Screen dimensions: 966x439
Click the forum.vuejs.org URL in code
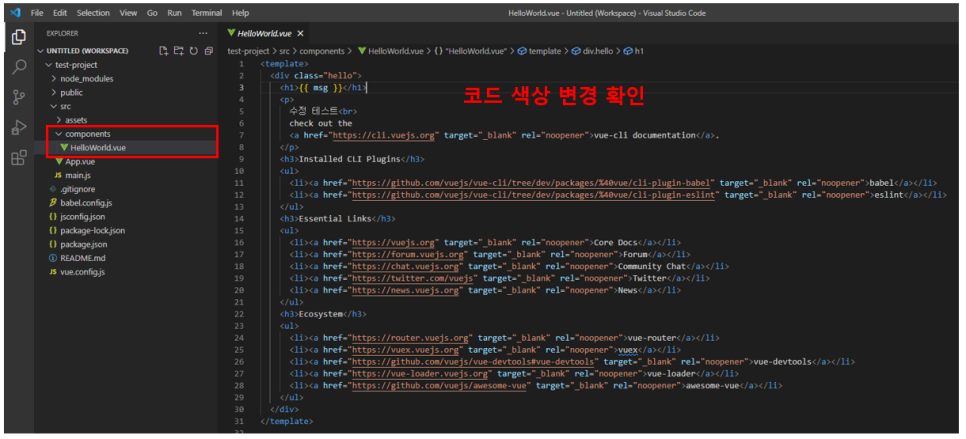(x=408, y=254)
